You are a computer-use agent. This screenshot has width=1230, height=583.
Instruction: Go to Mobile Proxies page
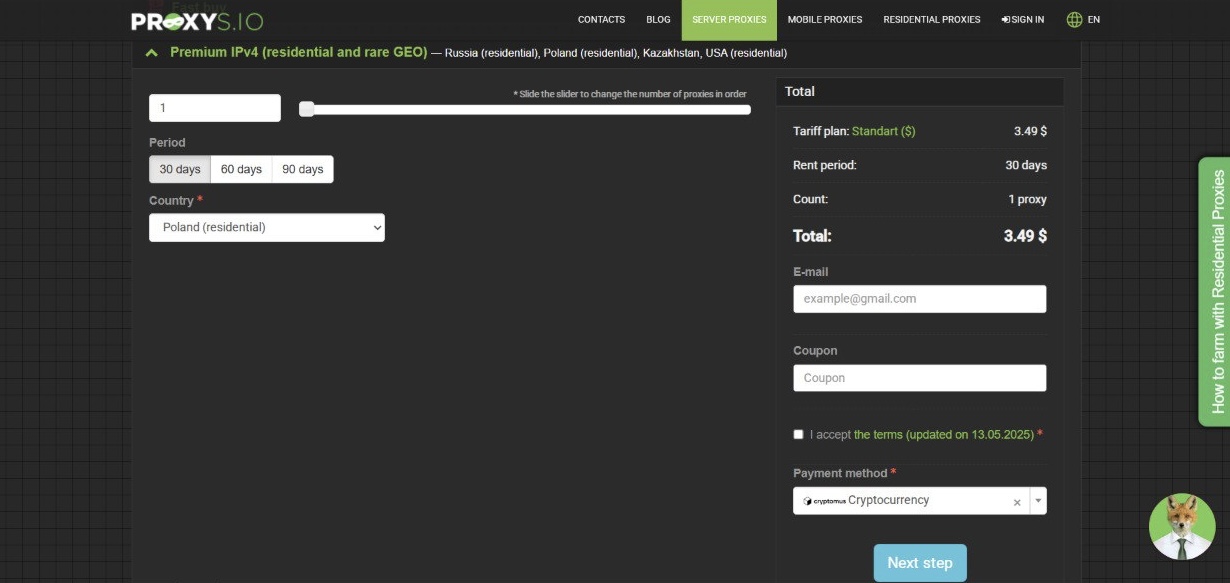pos(825,19)
